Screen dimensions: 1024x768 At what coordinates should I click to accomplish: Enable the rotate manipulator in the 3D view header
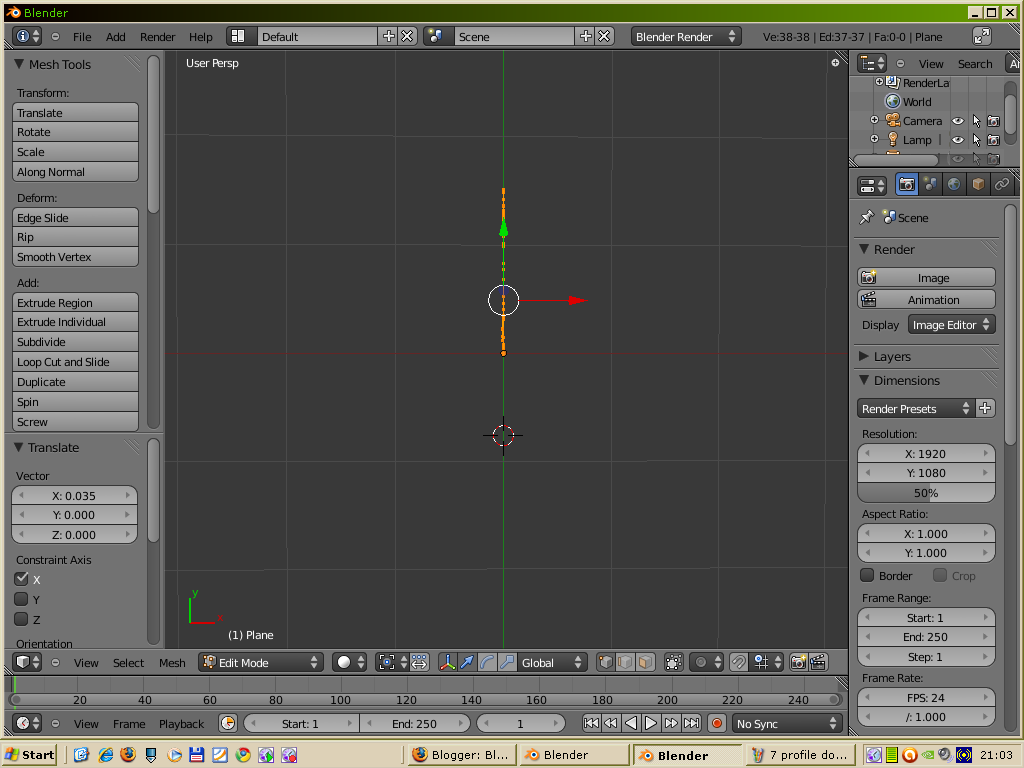486,662
